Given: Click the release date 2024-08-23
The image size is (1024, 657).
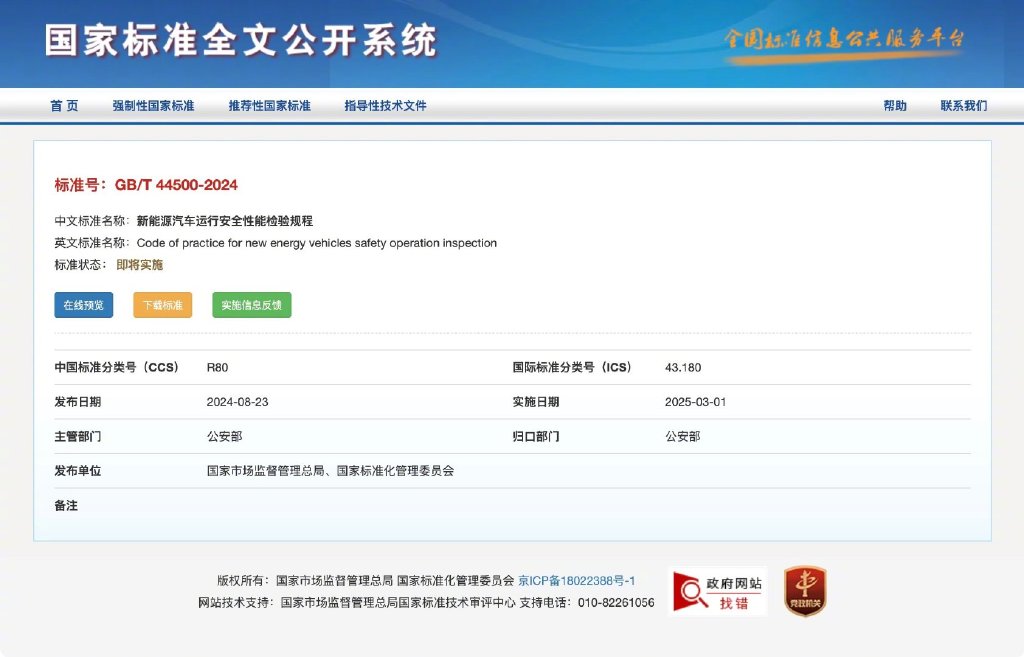Looking at the screenshot, I should [x=238, y=402].
